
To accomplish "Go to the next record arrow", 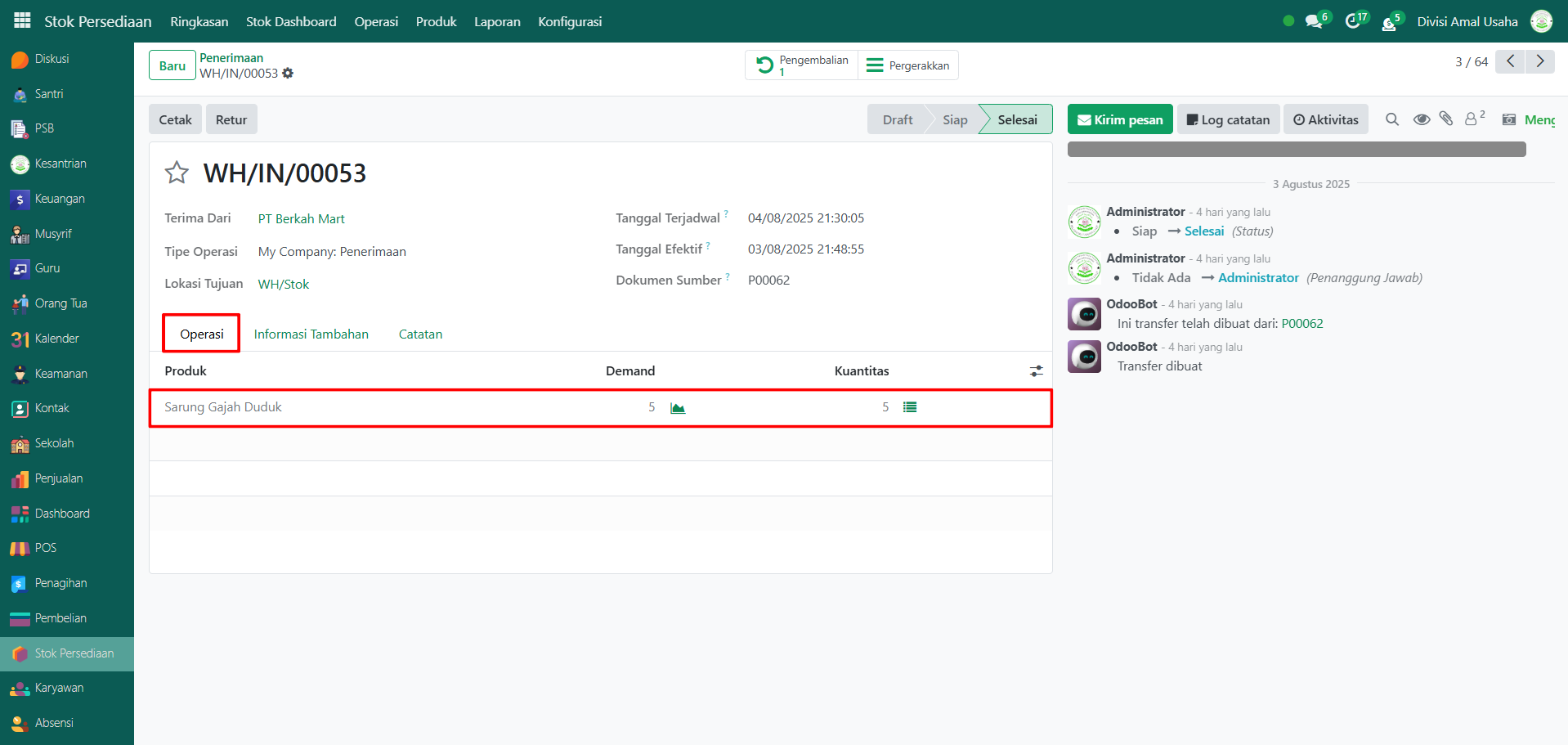I will pos(1540,61).
